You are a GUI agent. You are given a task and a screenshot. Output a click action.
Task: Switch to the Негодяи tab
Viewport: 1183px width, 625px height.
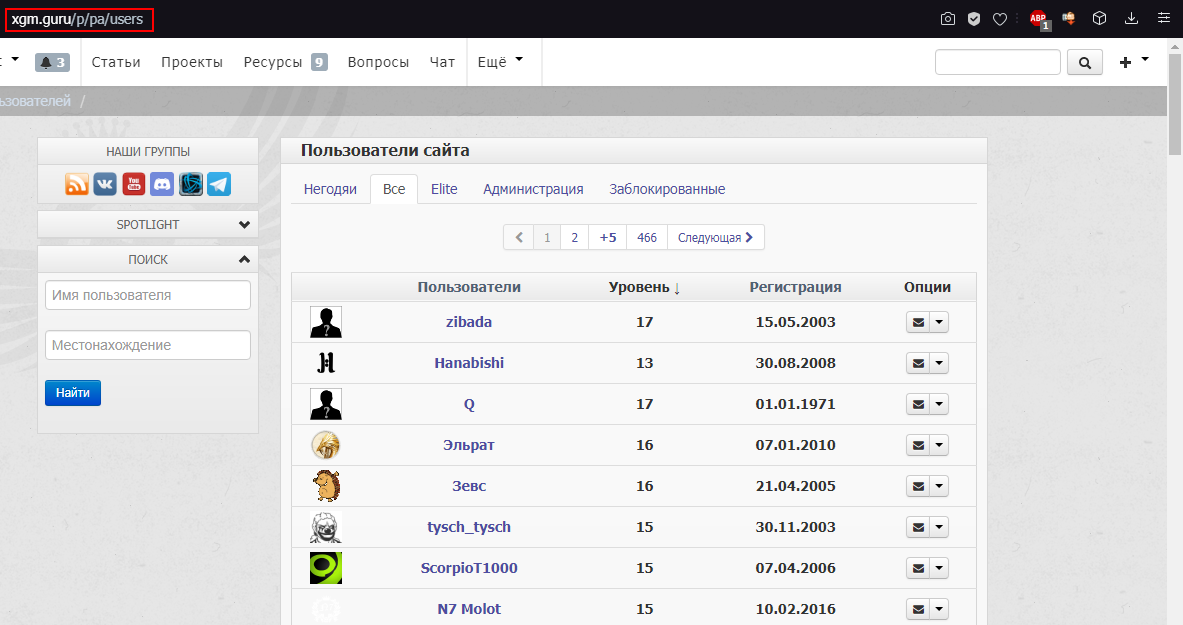pos(330,189)
